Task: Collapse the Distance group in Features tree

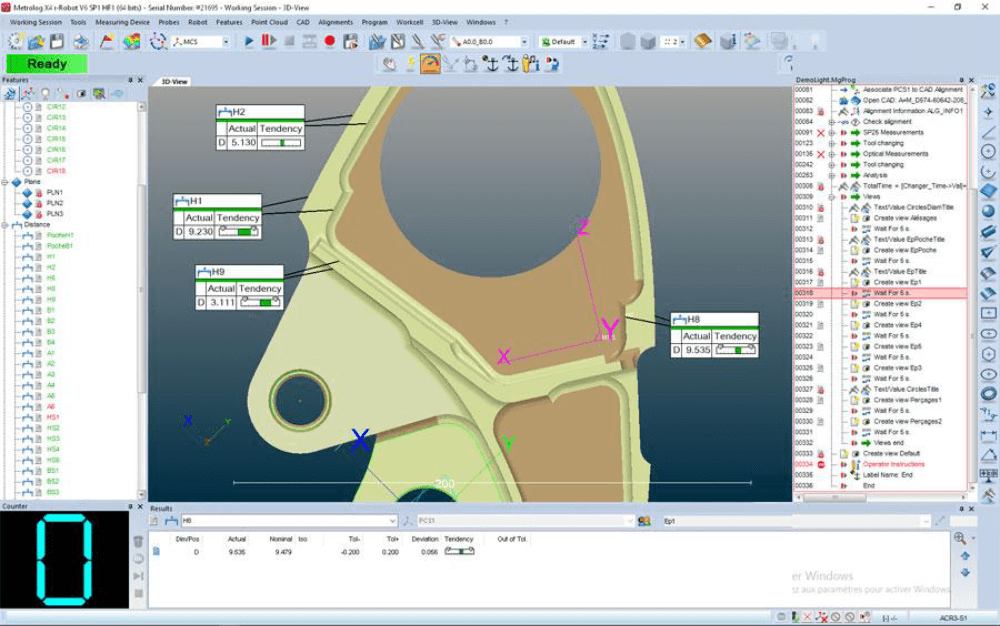Action: point(5,225)
